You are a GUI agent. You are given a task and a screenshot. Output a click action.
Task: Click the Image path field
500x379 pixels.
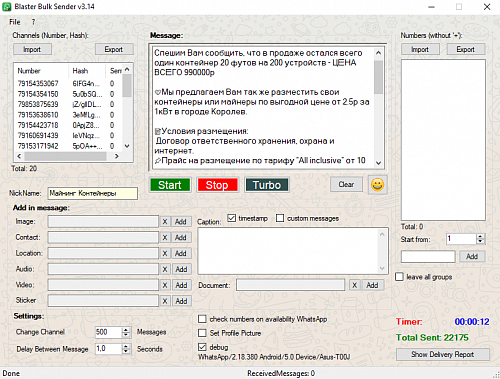pos(103,222)
